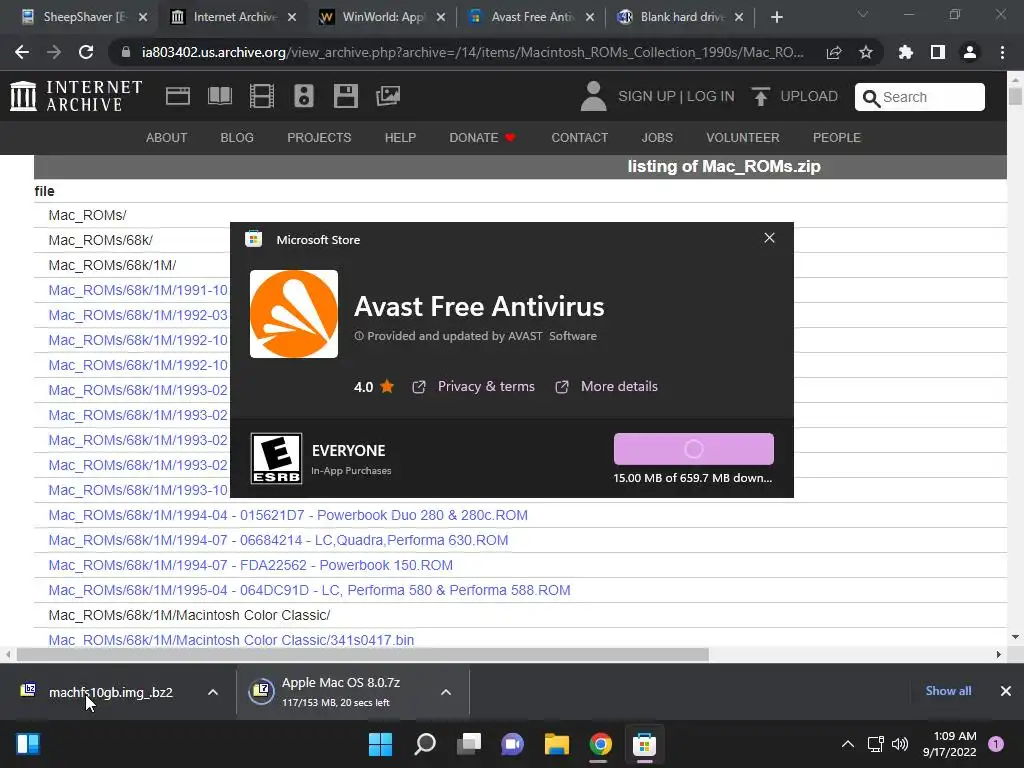
Task: Open Windows Start menu
Action: point(380,744)
